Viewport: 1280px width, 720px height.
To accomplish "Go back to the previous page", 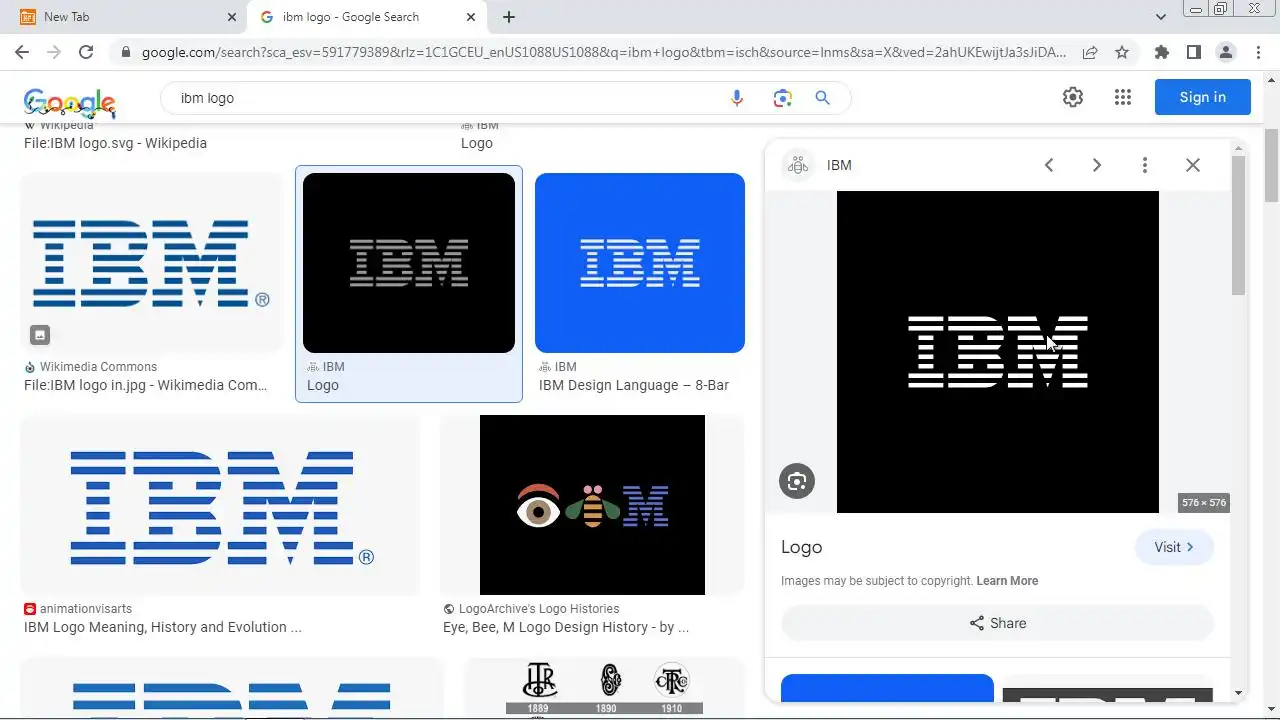I will tap(22, 52).
